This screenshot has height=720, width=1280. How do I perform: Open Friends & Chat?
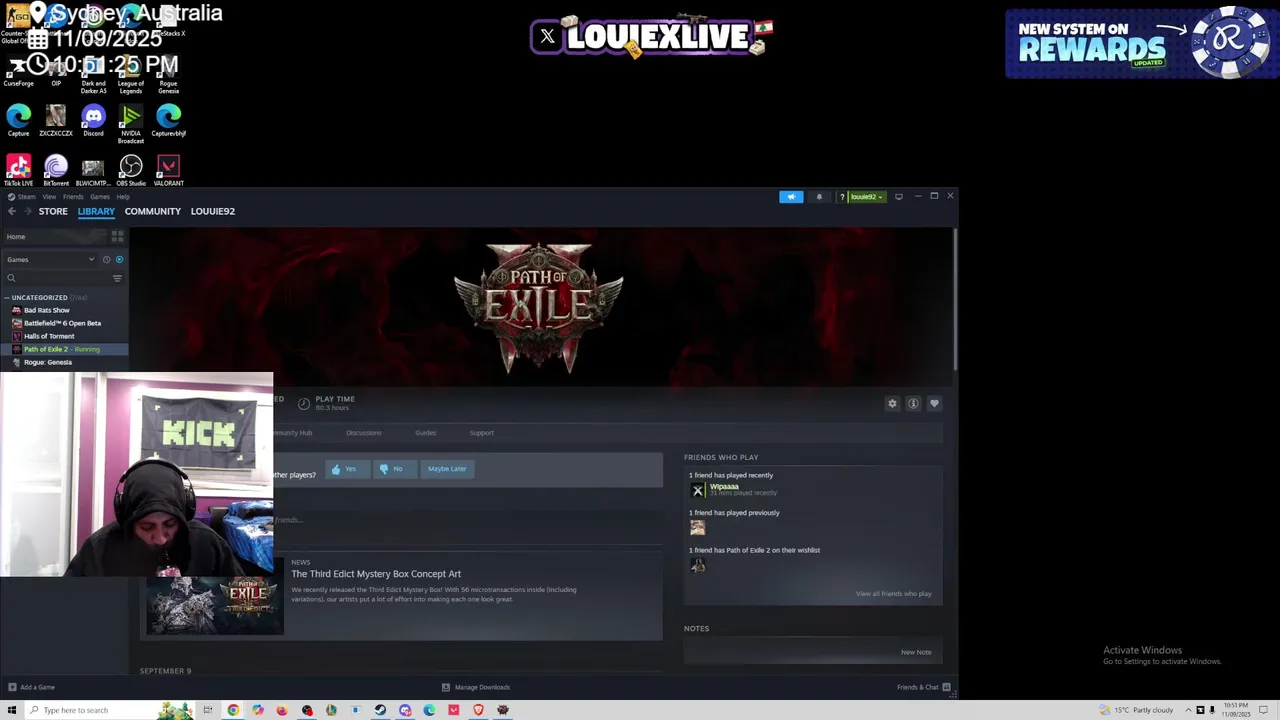click(x=924, y=687)
